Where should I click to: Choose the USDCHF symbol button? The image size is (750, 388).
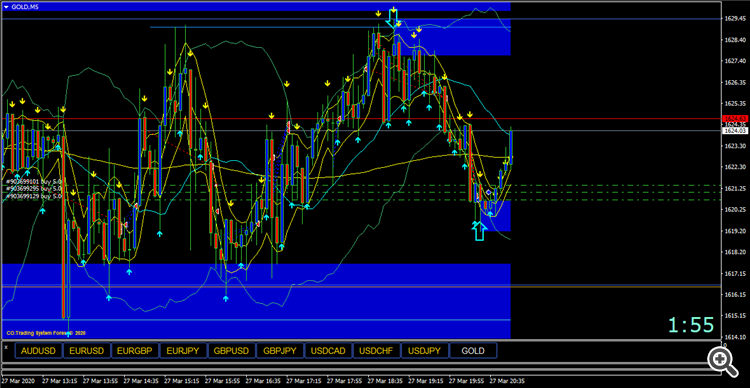[x=376, y=351]
